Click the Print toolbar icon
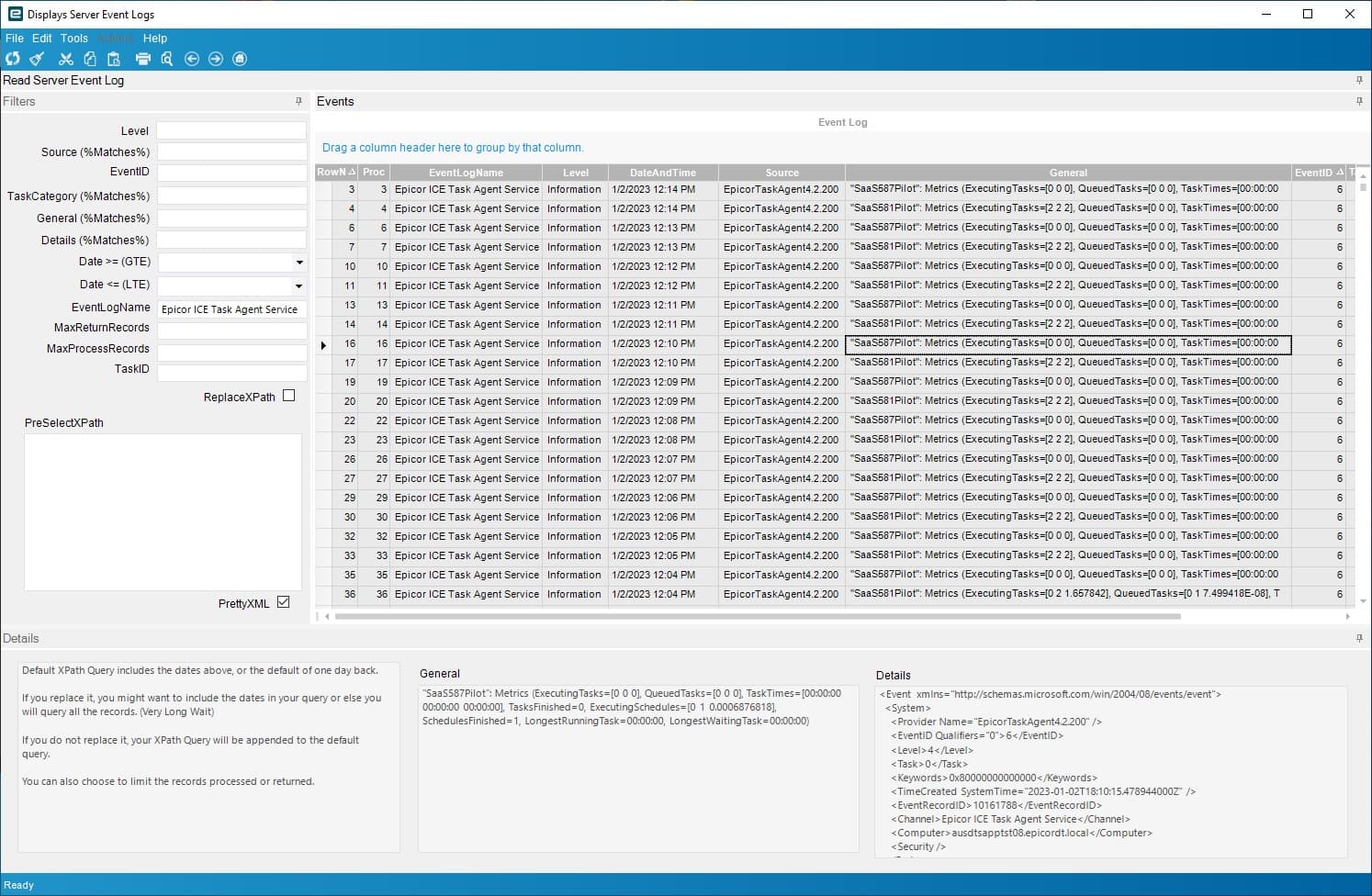 pos(142,59)
